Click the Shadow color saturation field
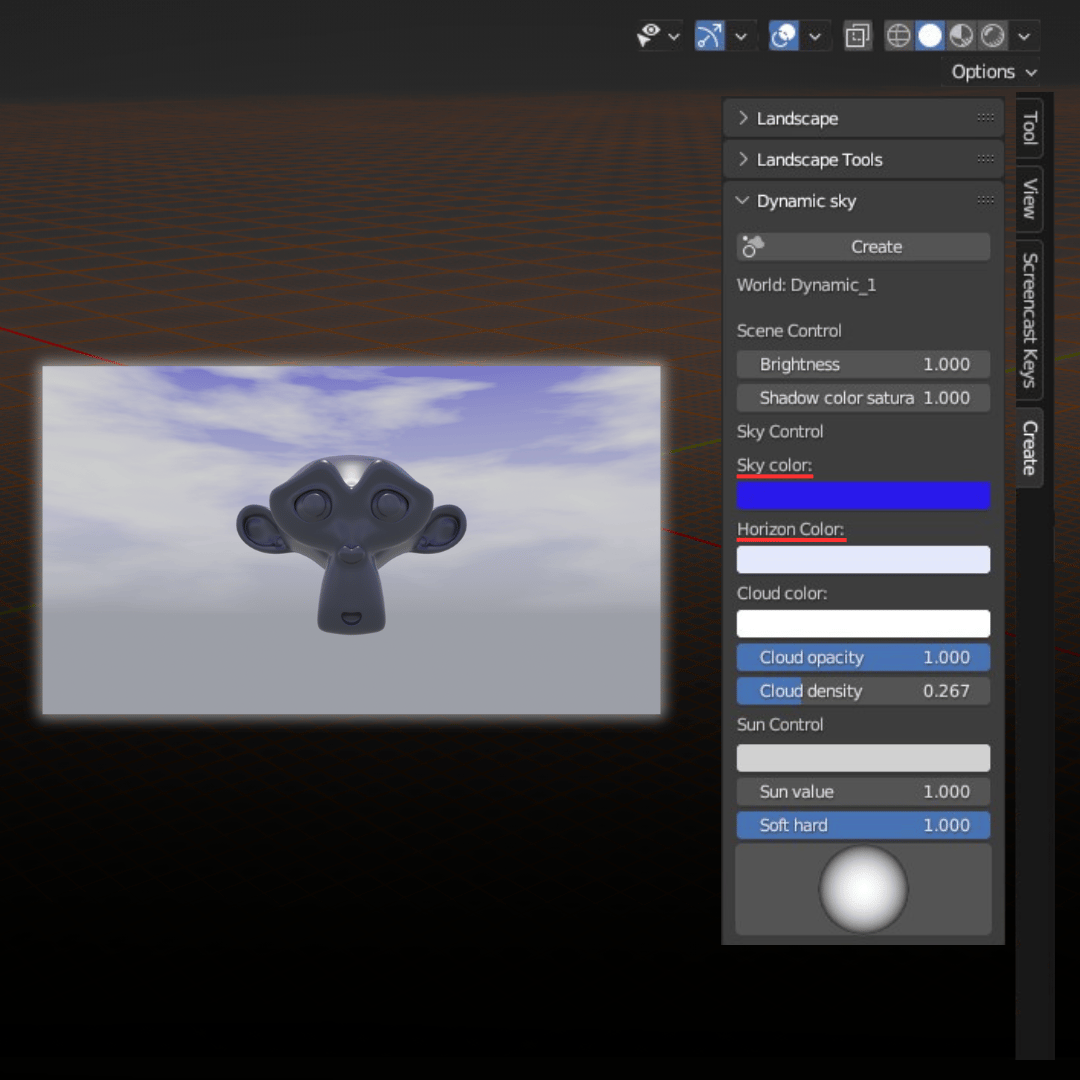The width and height of the screenshot is (1080, 1080). pyautogui.click(x=863, y=397)
